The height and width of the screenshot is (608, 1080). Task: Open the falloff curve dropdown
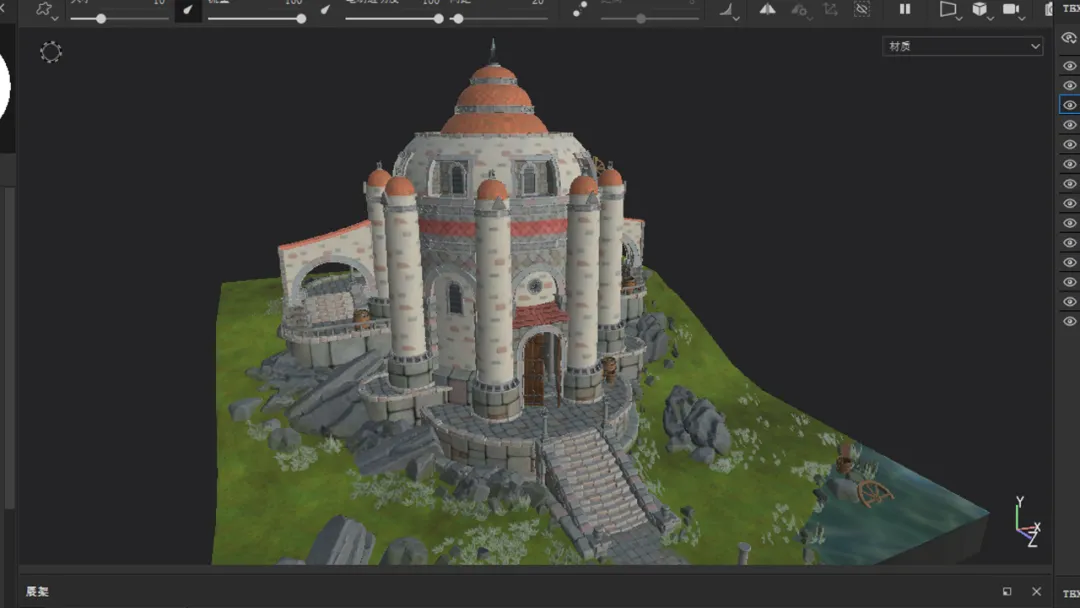729,10
